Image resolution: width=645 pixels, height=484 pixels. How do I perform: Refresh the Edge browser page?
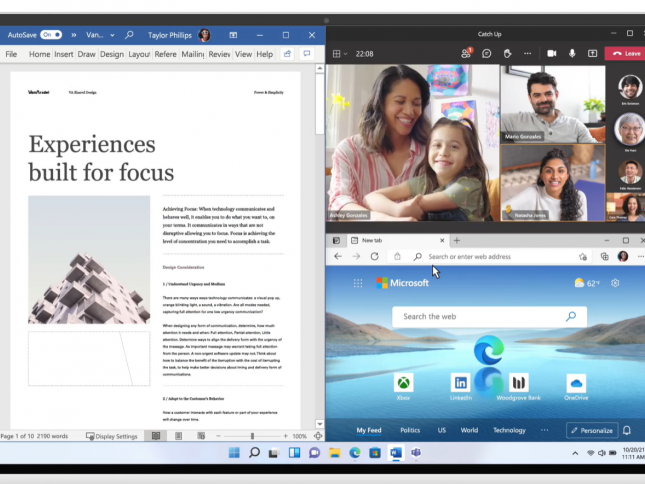(375, 256)
